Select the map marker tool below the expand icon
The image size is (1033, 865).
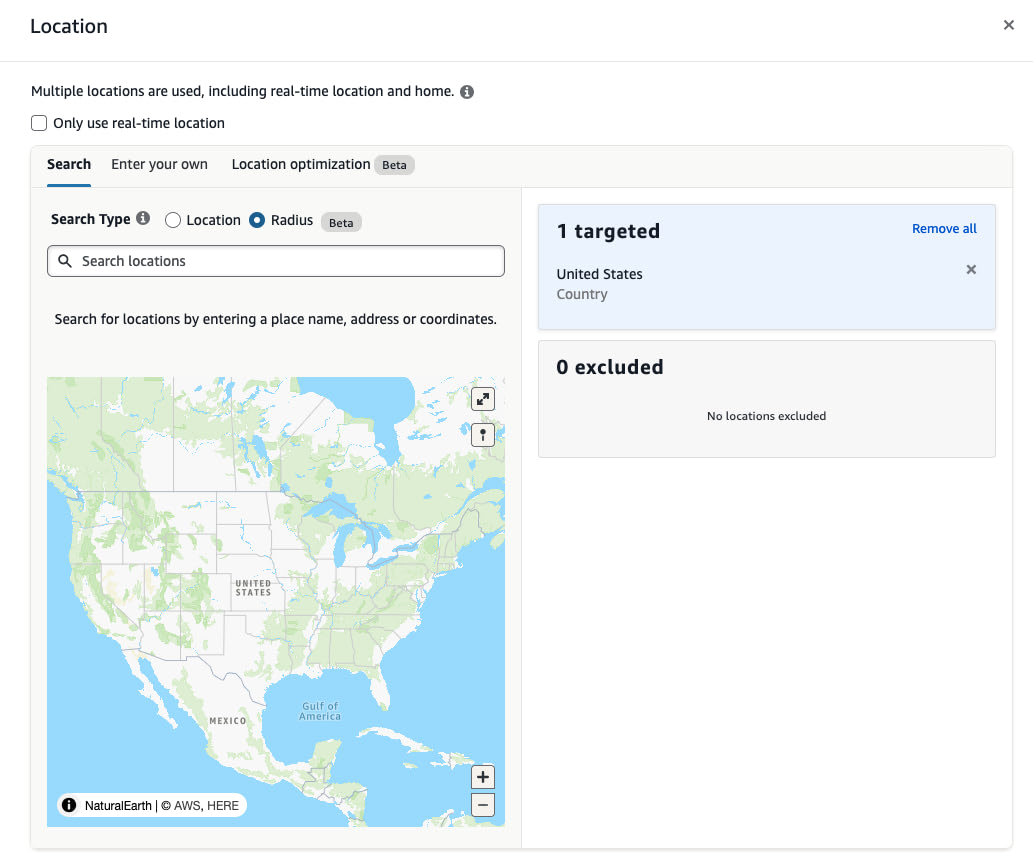(482, 434)
